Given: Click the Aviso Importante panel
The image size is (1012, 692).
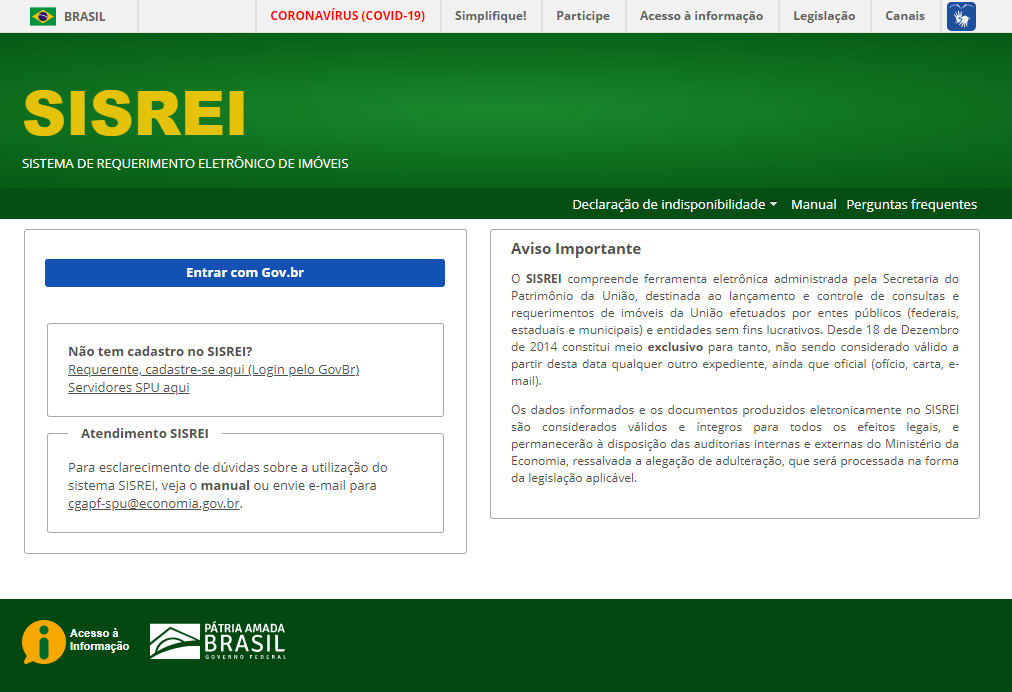Looking at the screenshot, I should pyautogui.click(x=734, y=375).
